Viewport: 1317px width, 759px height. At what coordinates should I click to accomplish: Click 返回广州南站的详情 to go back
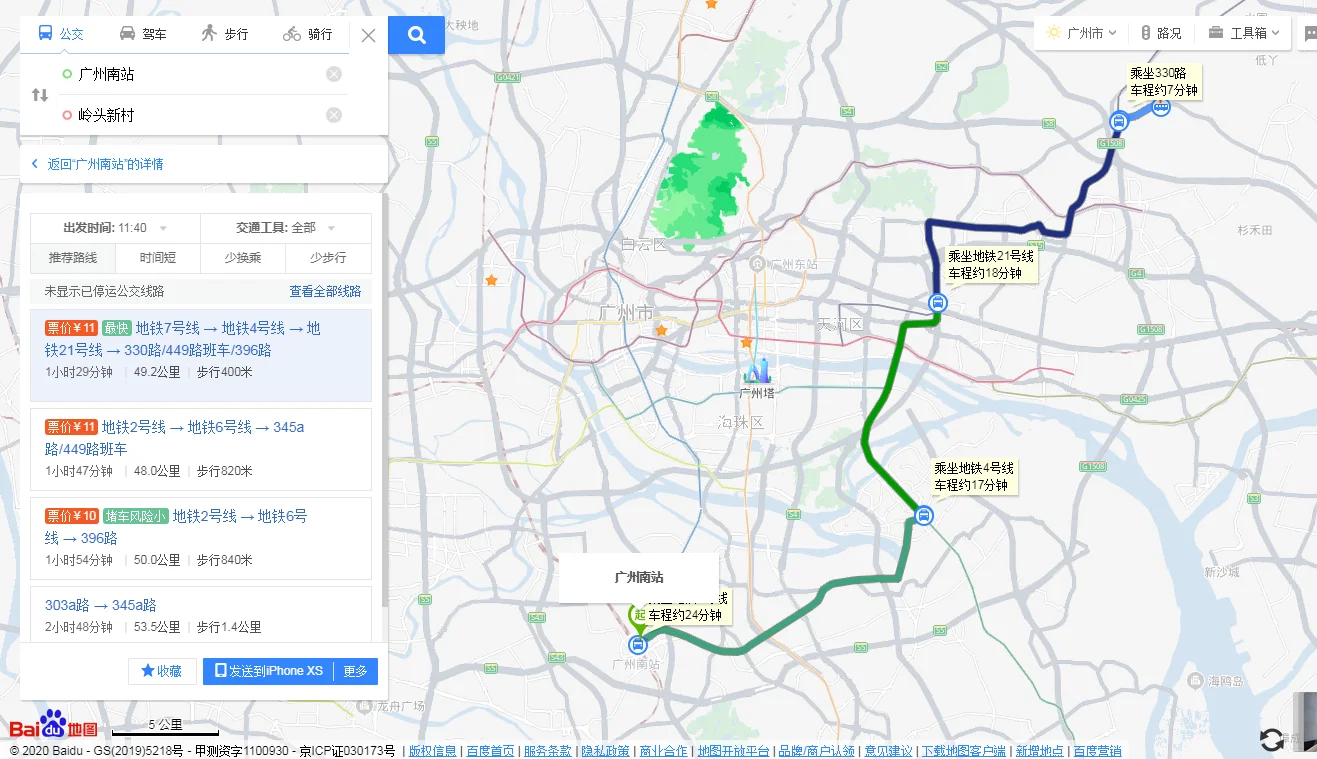coord(105,163)
